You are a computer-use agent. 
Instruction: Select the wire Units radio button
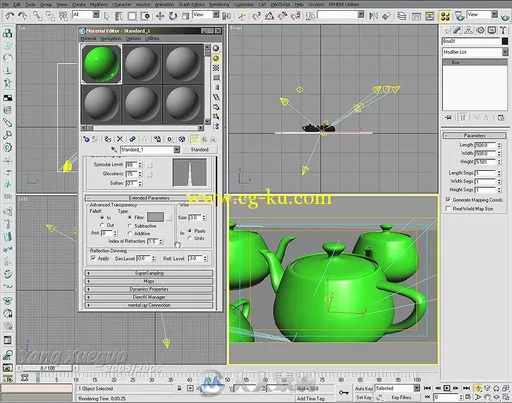pos(190,238)
